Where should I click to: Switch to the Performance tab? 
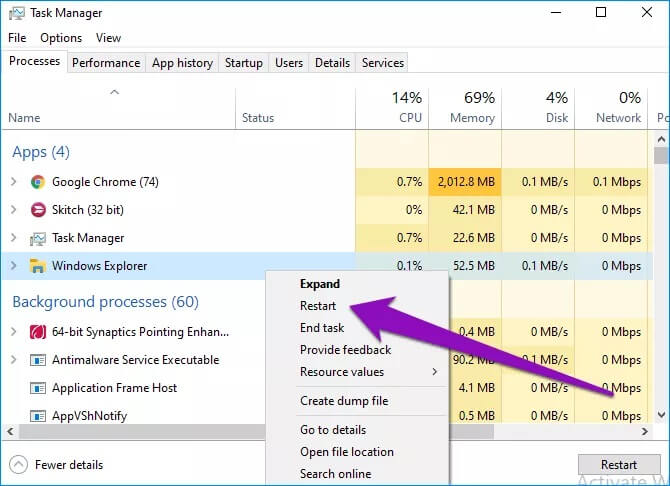106,63
